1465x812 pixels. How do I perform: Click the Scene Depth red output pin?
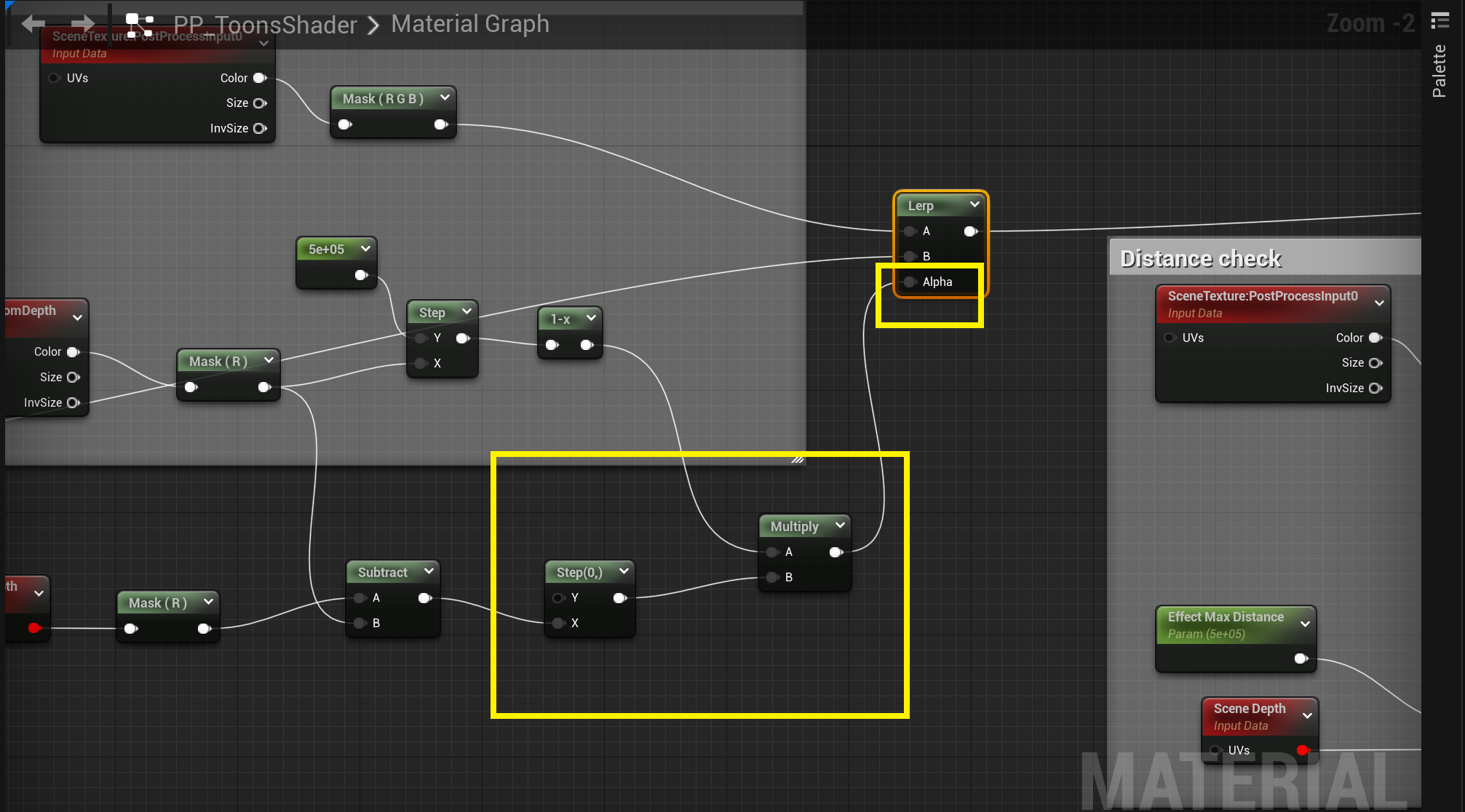1302,750
